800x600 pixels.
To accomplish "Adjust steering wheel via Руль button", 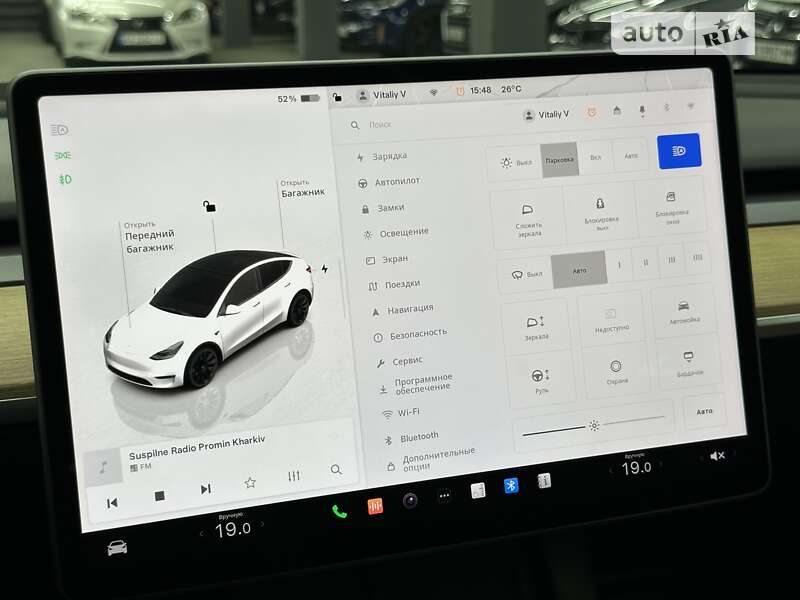I will [541, 381].
